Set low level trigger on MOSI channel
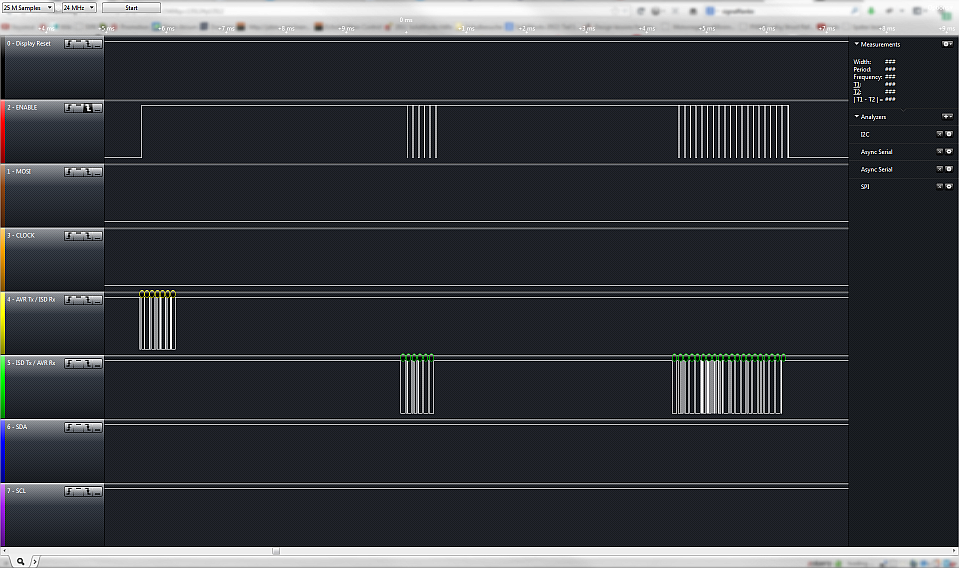This screenshot has height=568, width=959. click(97, 172)
